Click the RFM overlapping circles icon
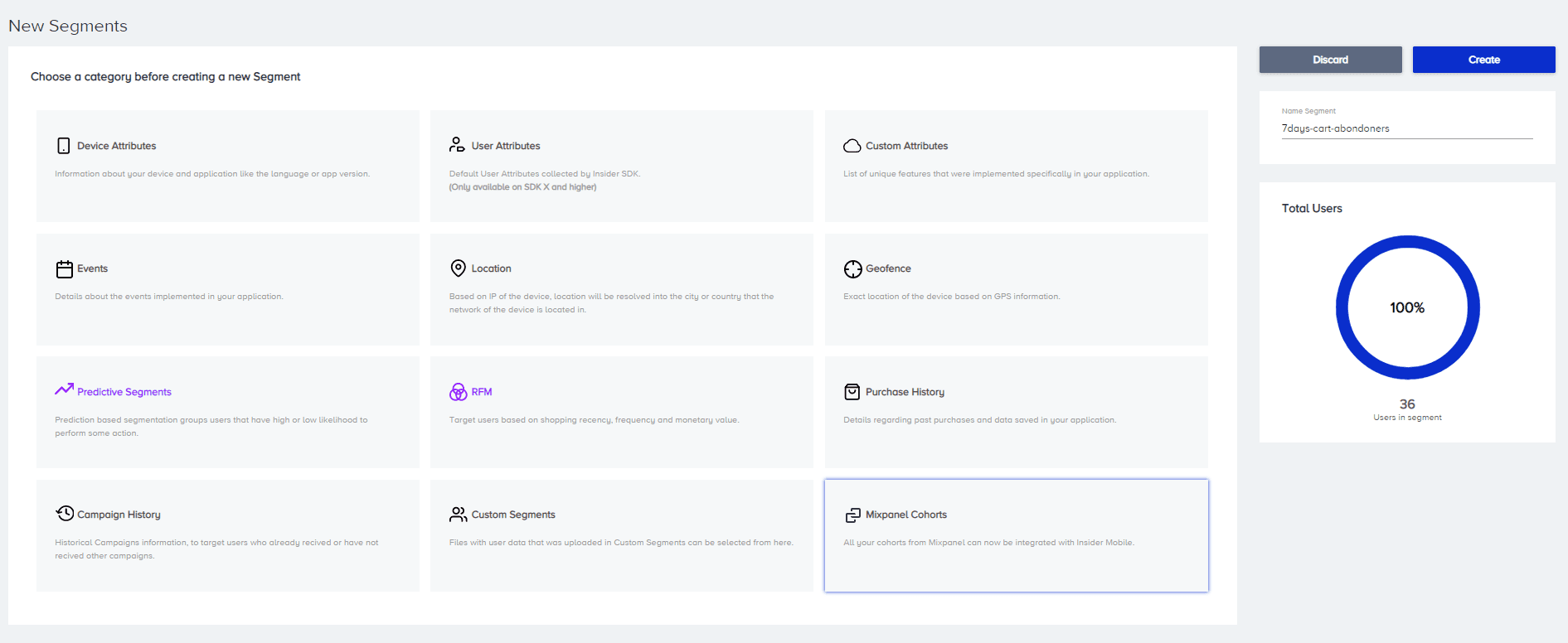This screenshot has height=643, width=1568. [458, 392]
